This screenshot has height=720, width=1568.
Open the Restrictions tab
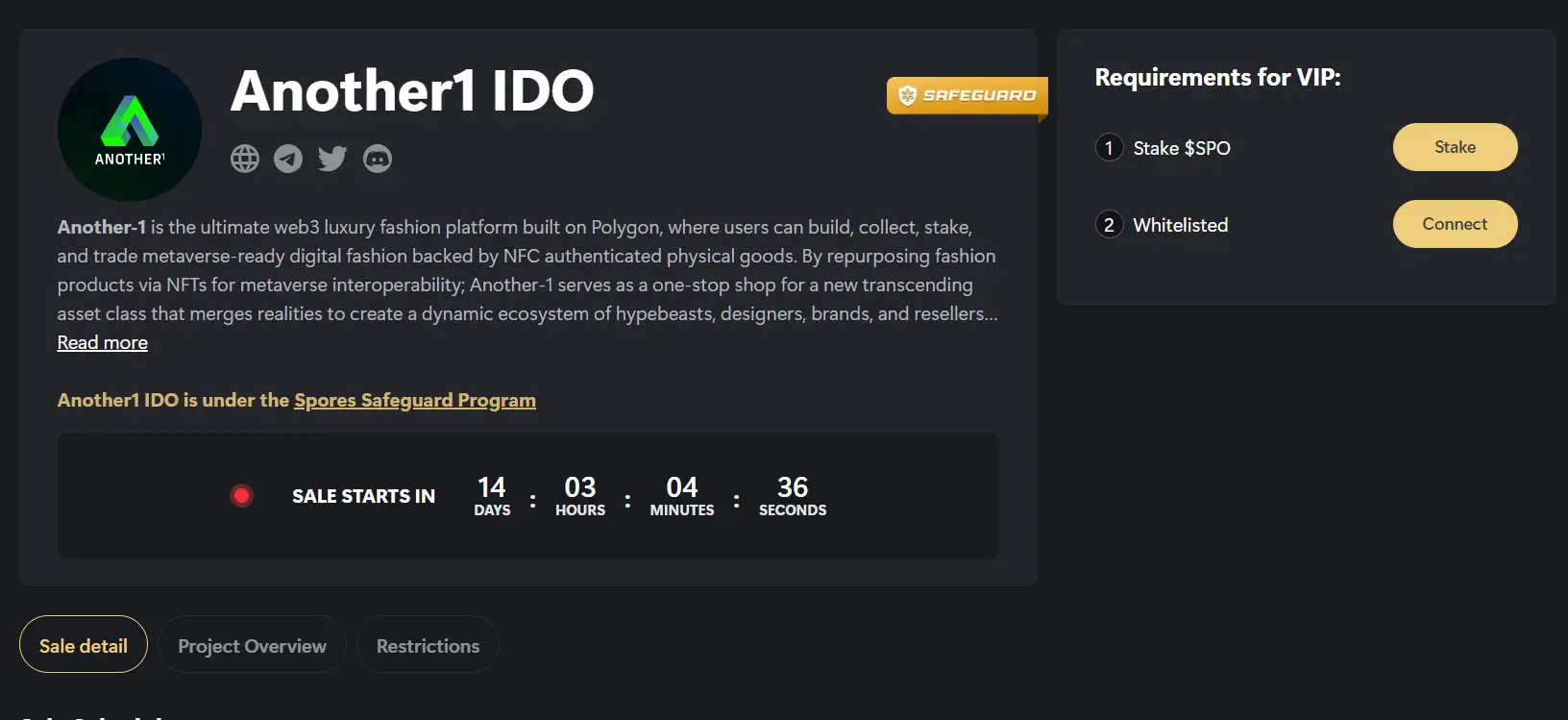(x=428, y=646)
